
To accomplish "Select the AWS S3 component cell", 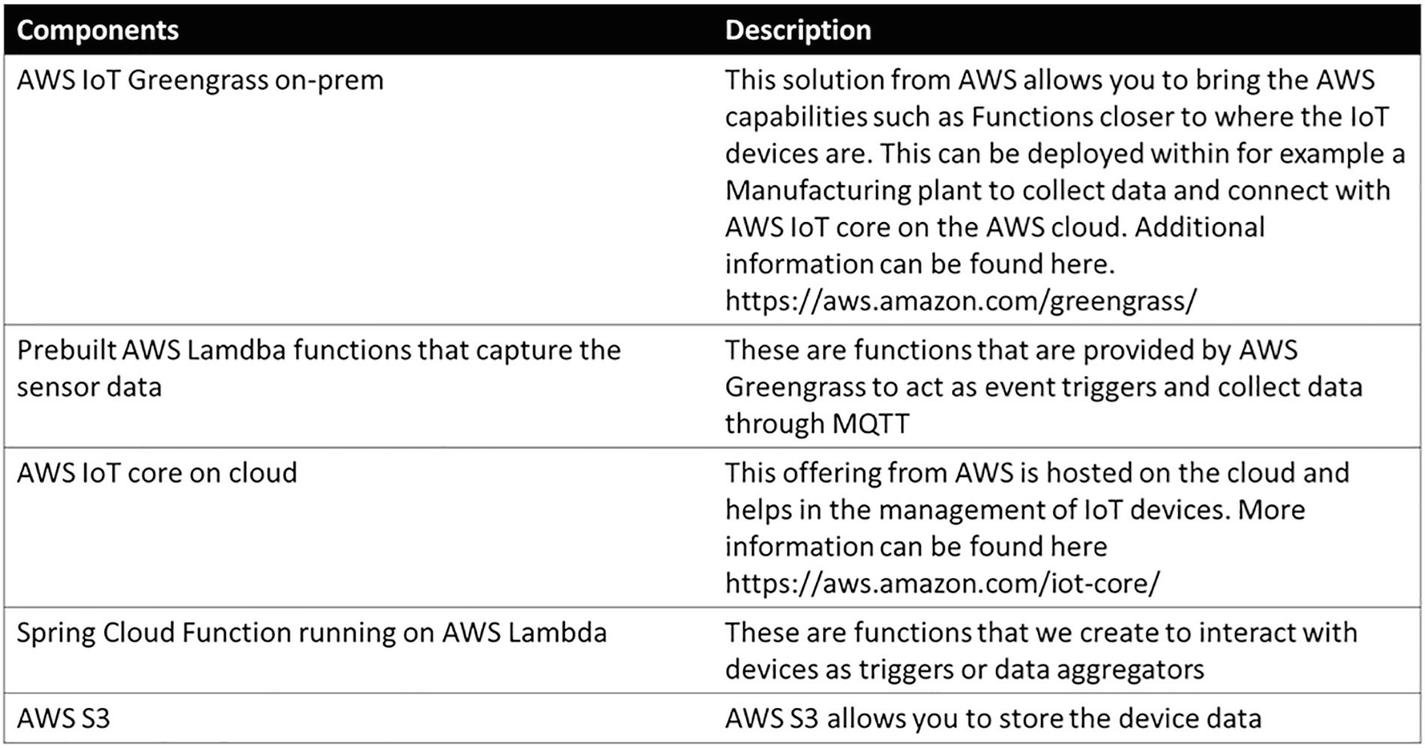I will coord(63,719).
